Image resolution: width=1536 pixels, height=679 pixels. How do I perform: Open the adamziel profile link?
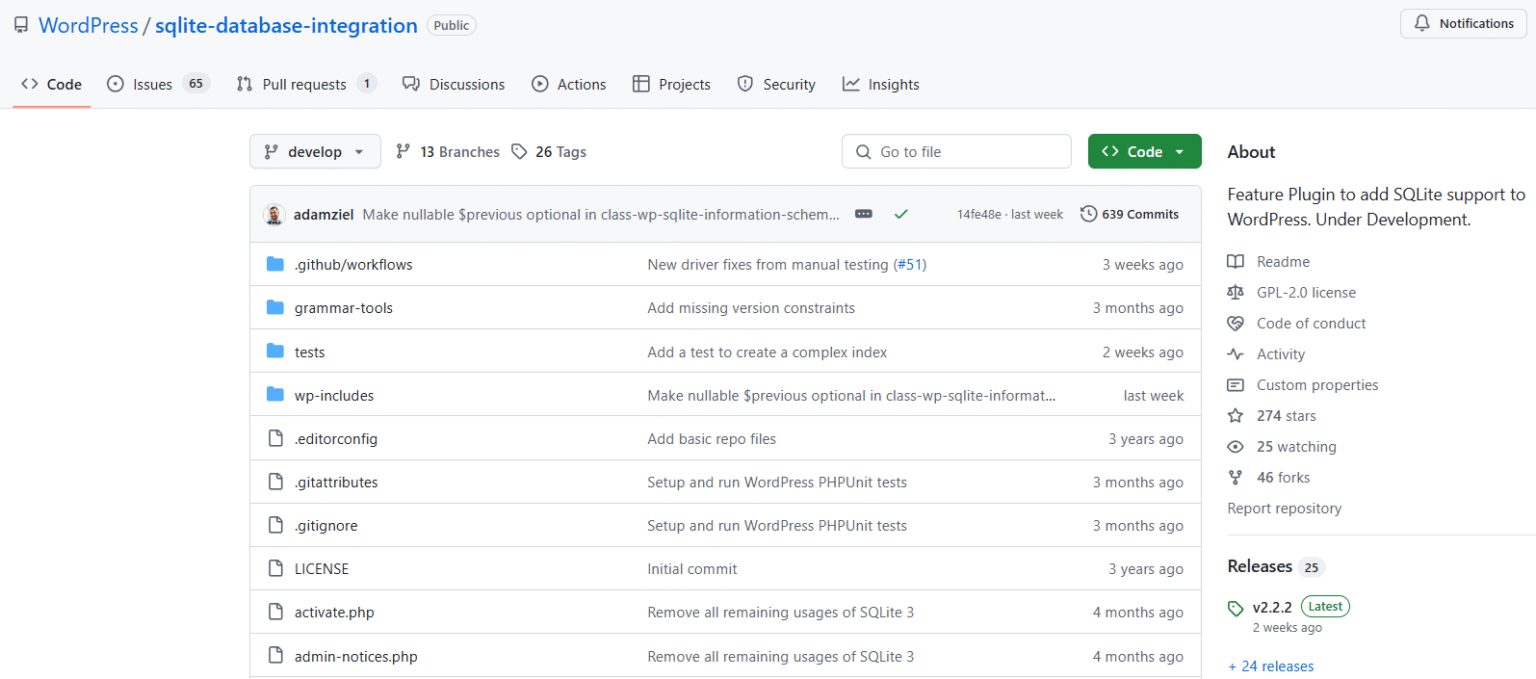323,213
